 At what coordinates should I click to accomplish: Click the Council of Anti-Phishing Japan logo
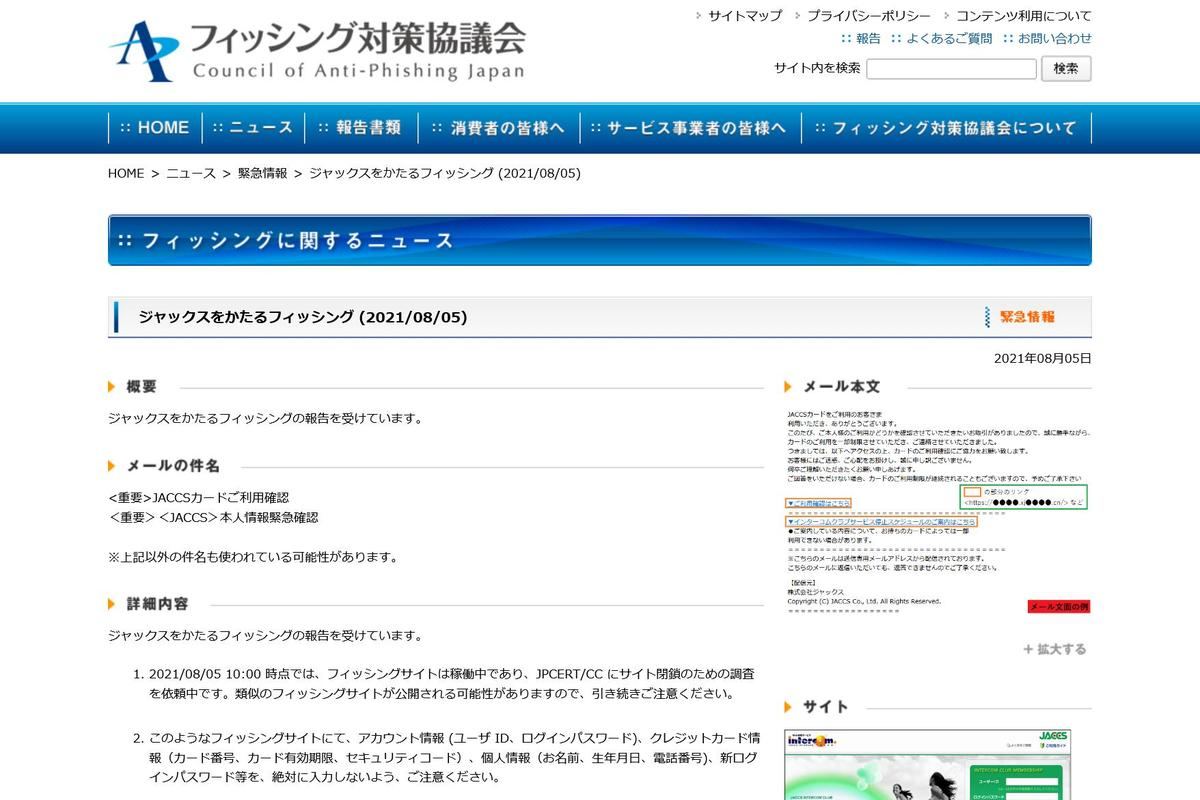[317, 51]
